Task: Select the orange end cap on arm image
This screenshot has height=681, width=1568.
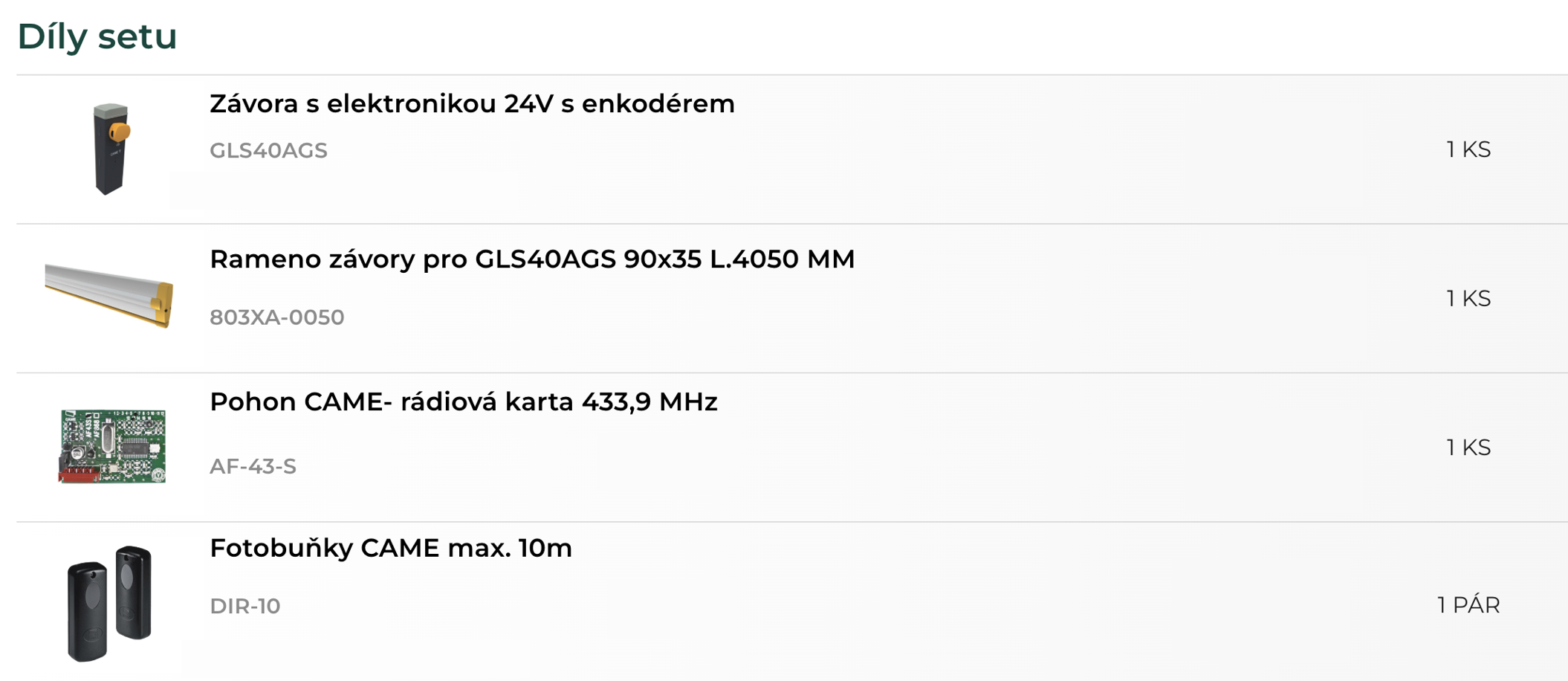Action: [x=163, y=303]
